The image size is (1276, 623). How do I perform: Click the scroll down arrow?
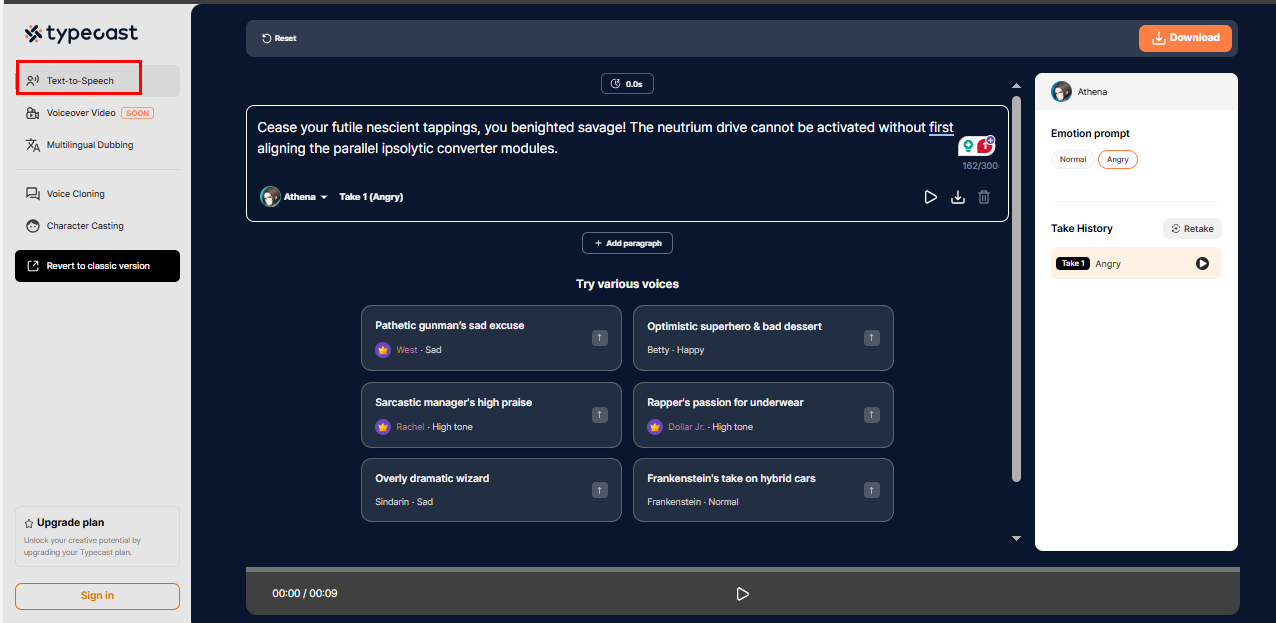click(1016, 538)
